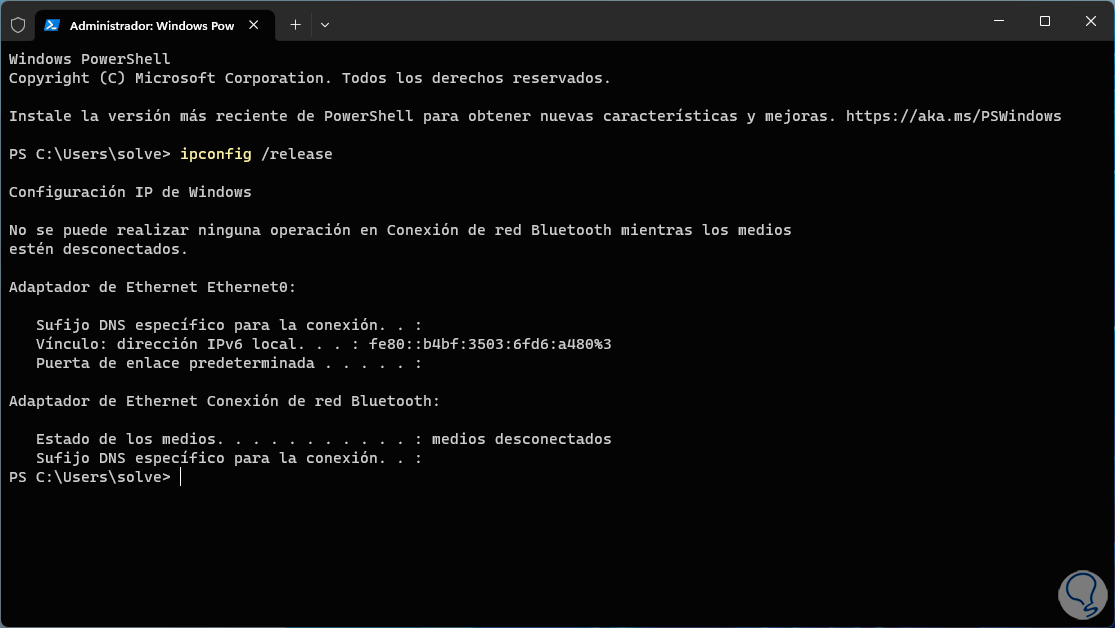Click the 'Windows PowerShell' header line

click(90, 59)
